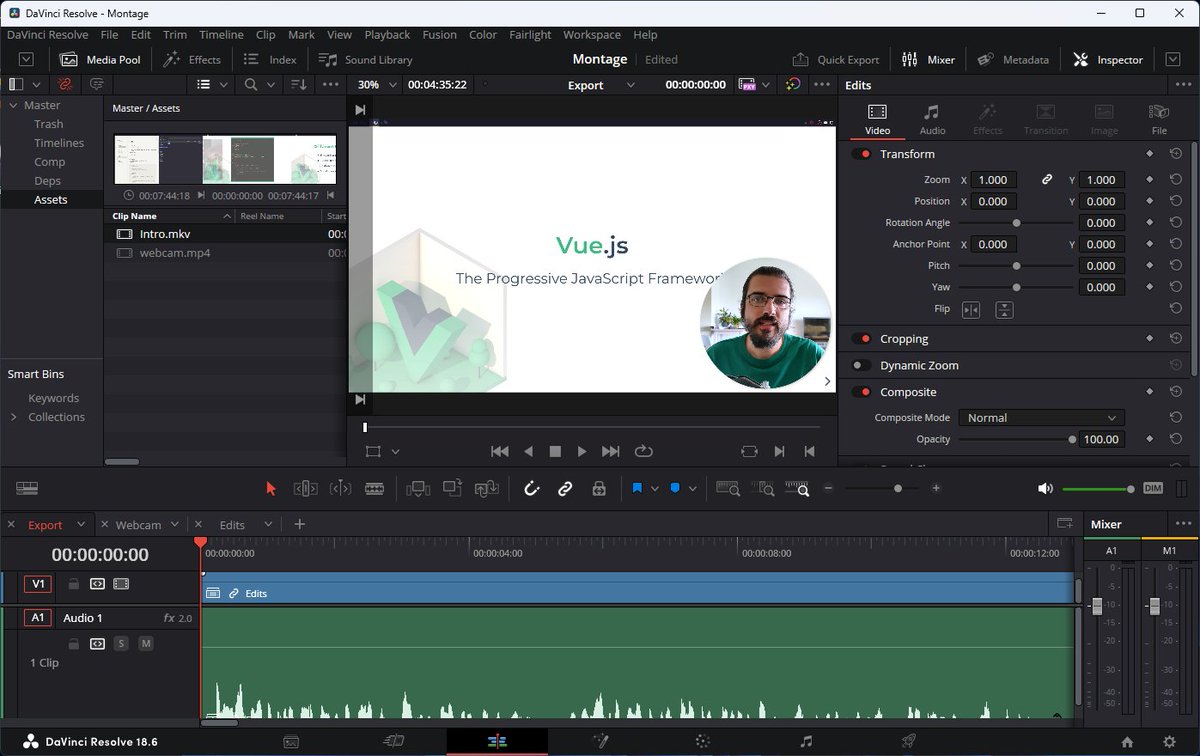Toggle Loop playback icon
The height and width of the screenshot is (756, 1200).
click(x=643, y=452)
